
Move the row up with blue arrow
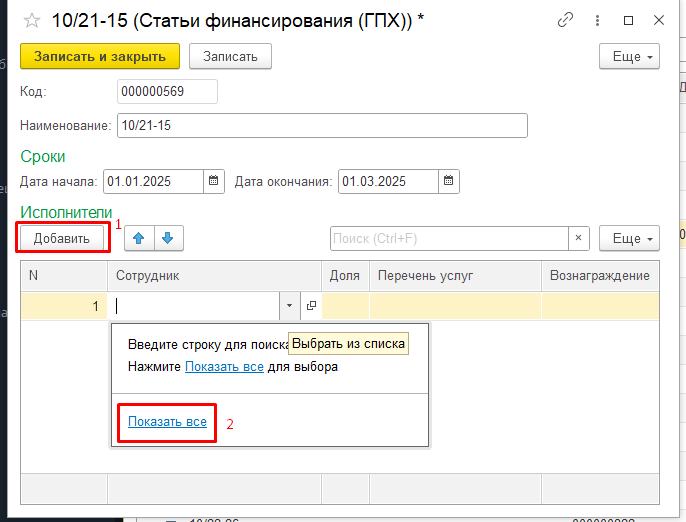pyautogui.click(x=139, y=238)
